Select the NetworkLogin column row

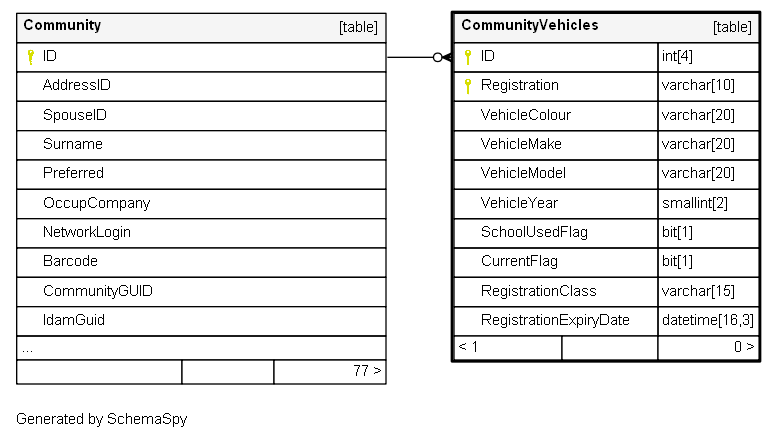pyautogui.click(x=201, y=233)
